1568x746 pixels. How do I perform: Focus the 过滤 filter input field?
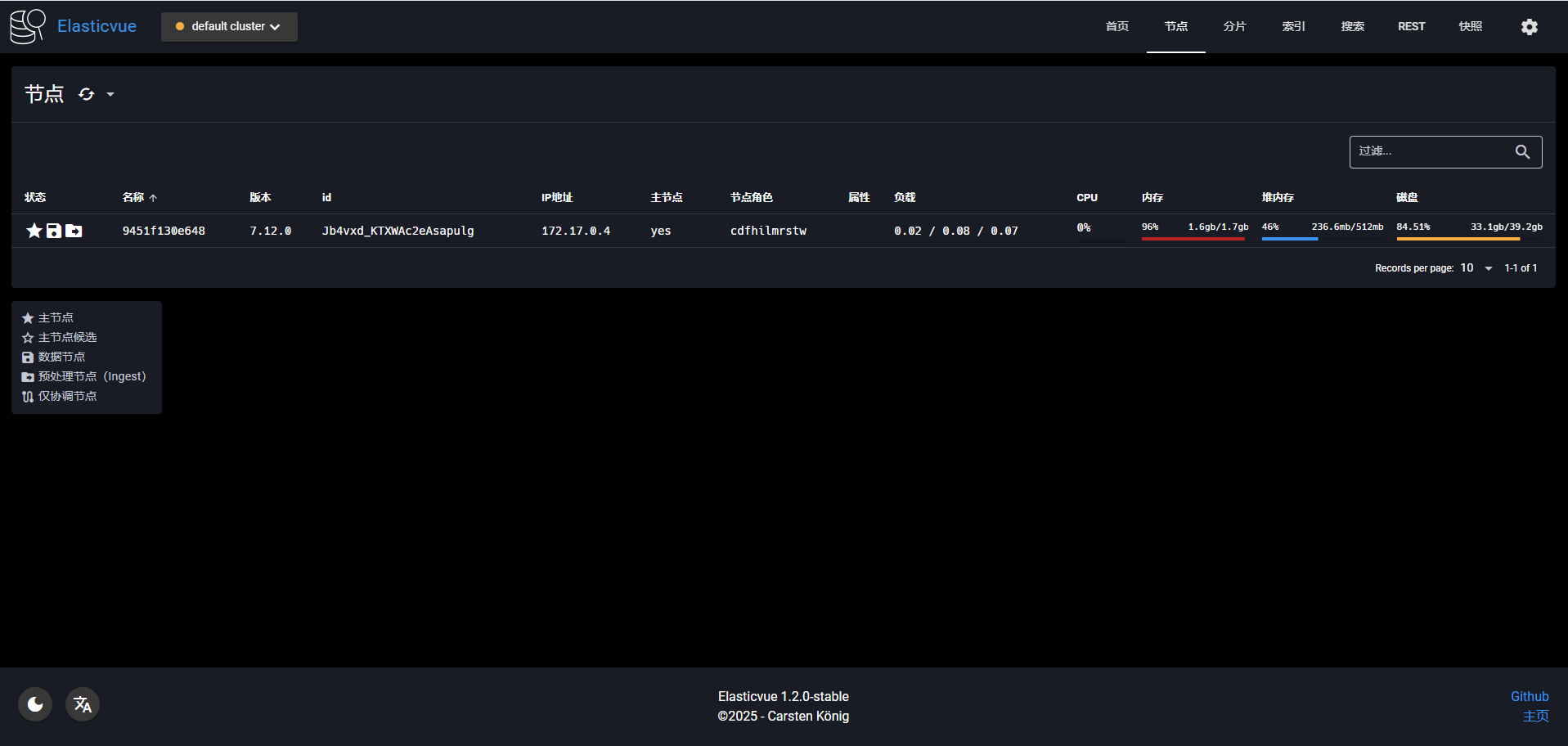click(x=1431, y=152)
